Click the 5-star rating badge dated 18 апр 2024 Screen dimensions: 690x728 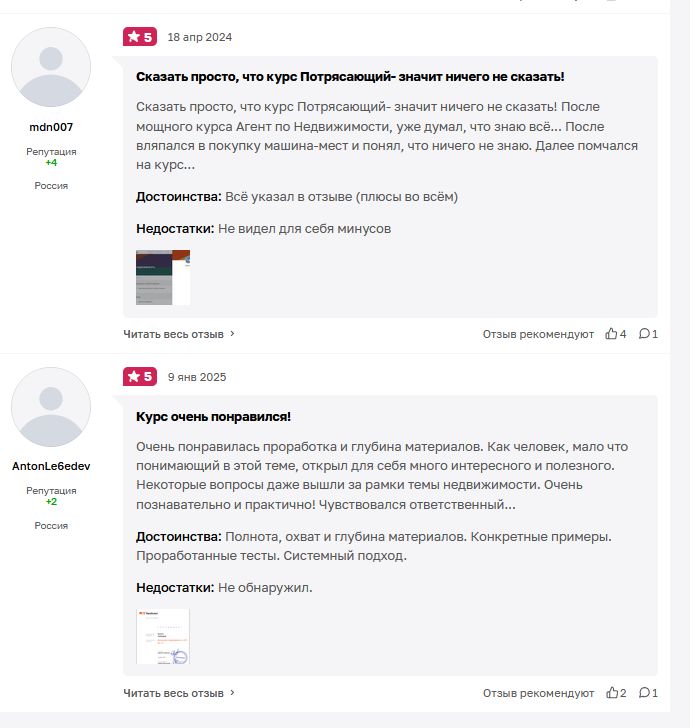pyautogui.click(x=139, y=37)
